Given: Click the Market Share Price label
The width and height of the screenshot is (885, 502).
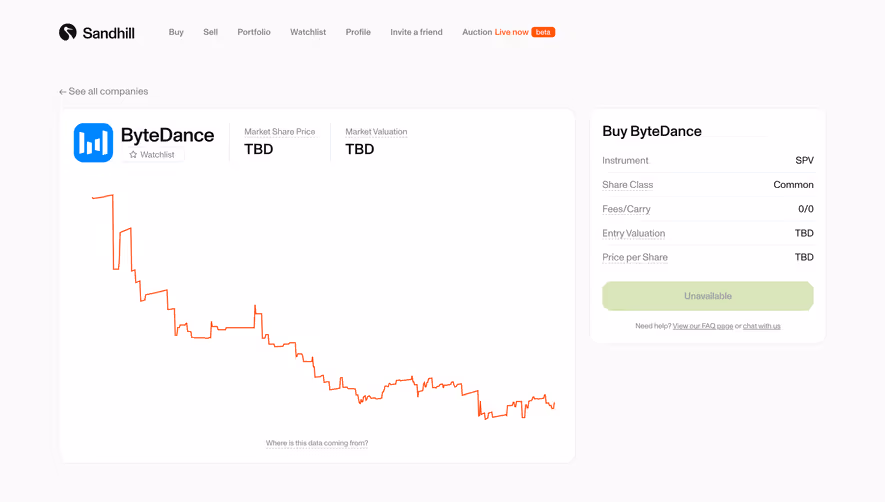Looking at the screenshot, I should 279,132.
